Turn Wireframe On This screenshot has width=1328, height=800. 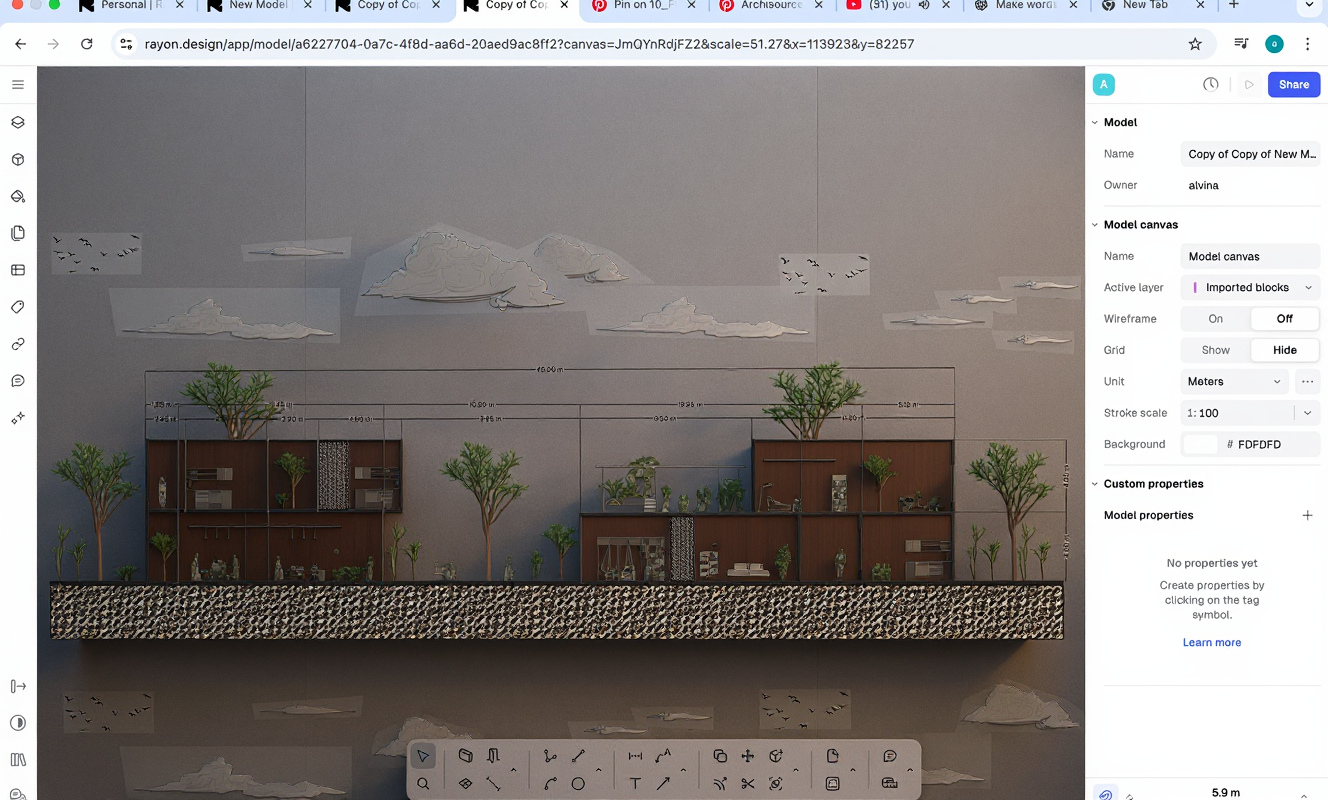pos(1215,319)
